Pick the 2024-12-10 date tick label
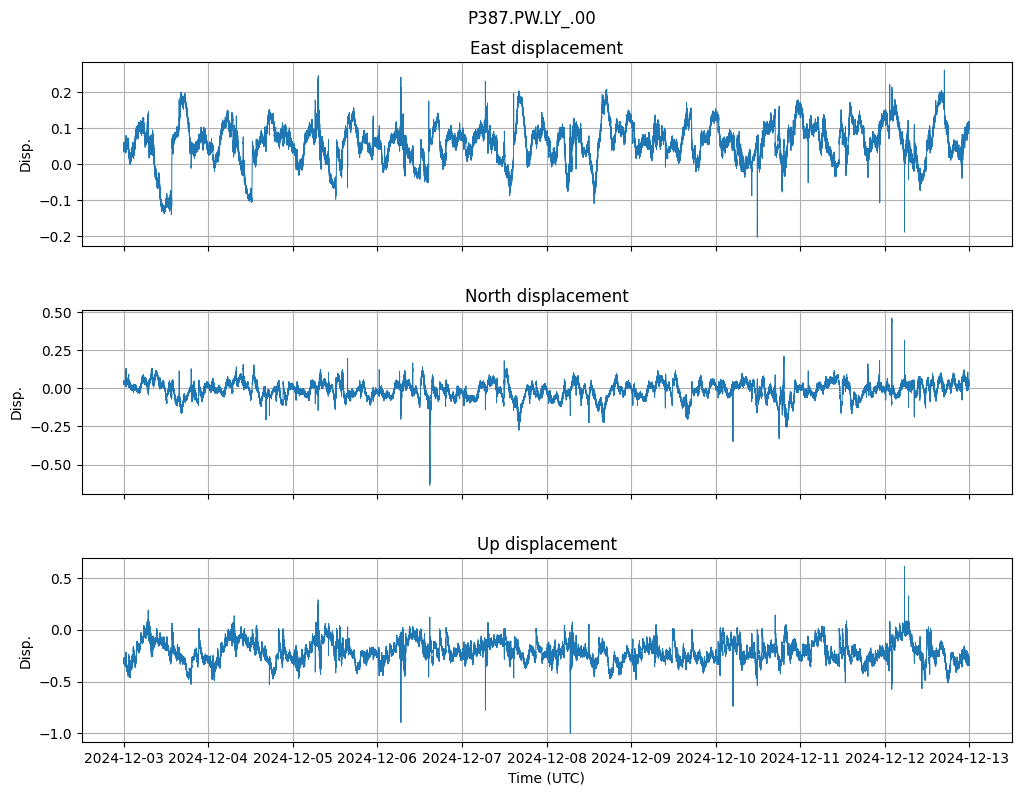The height and width of the screenshot is (795, 1021). tap(716, 759)
